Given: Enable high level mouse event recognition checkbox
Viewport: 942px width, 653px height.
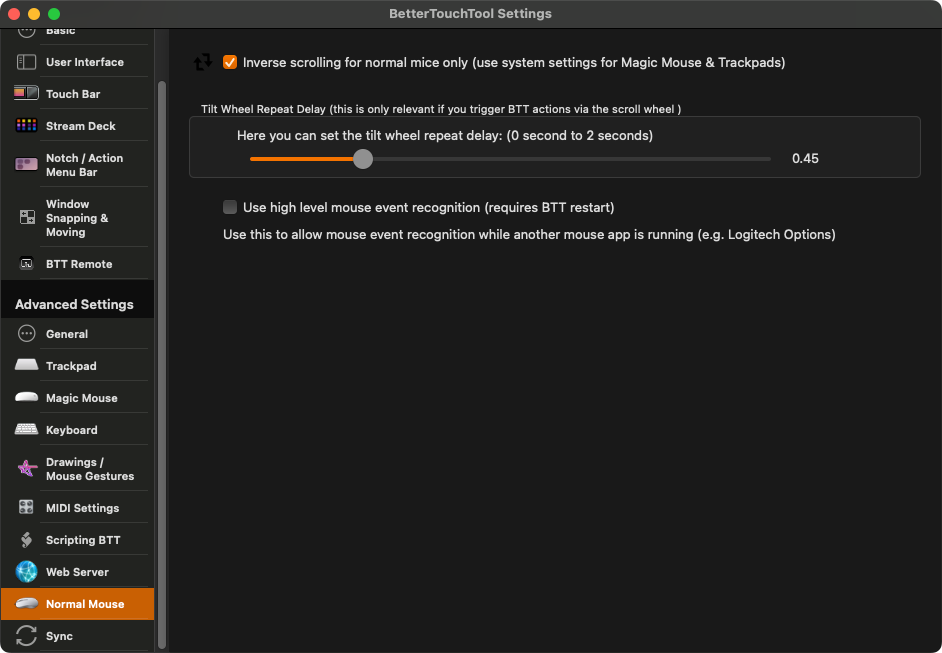Looking at the screenshot, I should [x=230, y=207].
